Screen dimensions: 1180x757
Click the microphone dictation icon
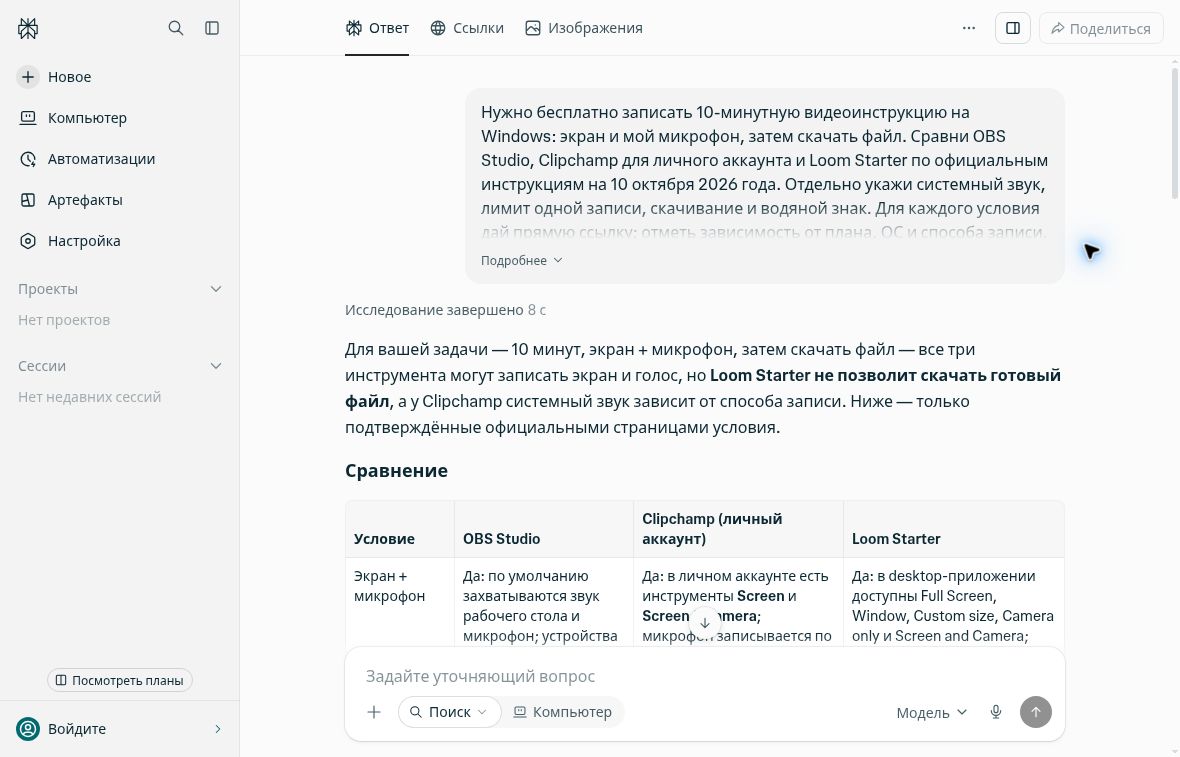996,712
